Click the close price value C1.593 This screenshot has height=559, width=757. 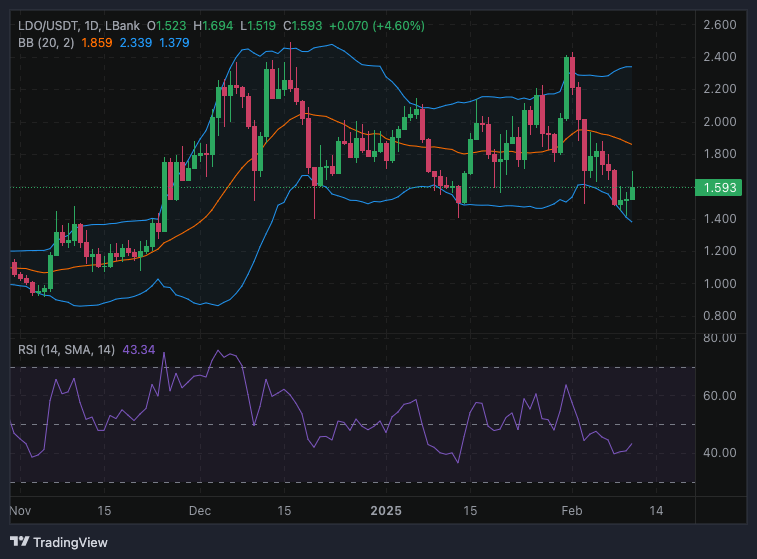[302, 26]
